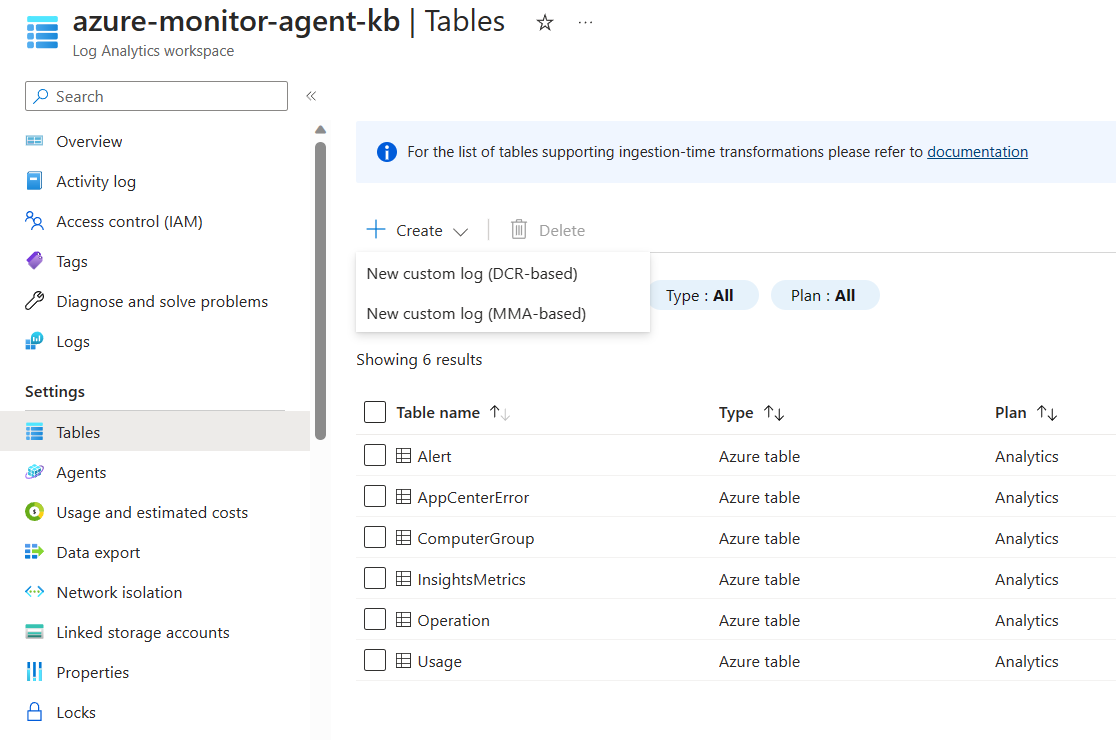Check the box for the Operation table

374,619
